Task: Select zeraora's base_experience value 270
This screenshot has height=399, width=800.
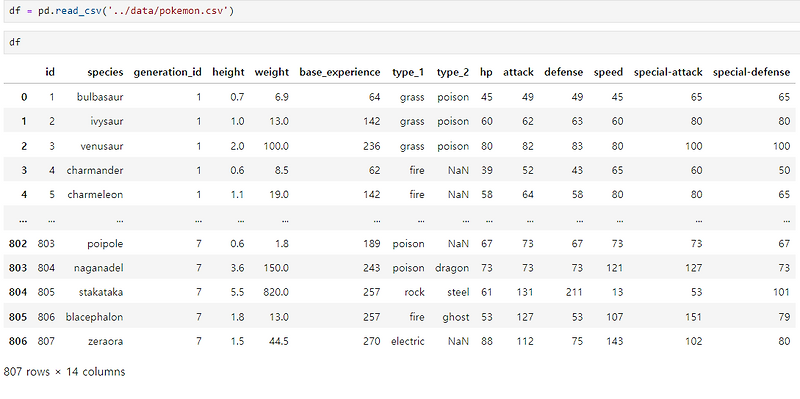Action: point(372,341)
